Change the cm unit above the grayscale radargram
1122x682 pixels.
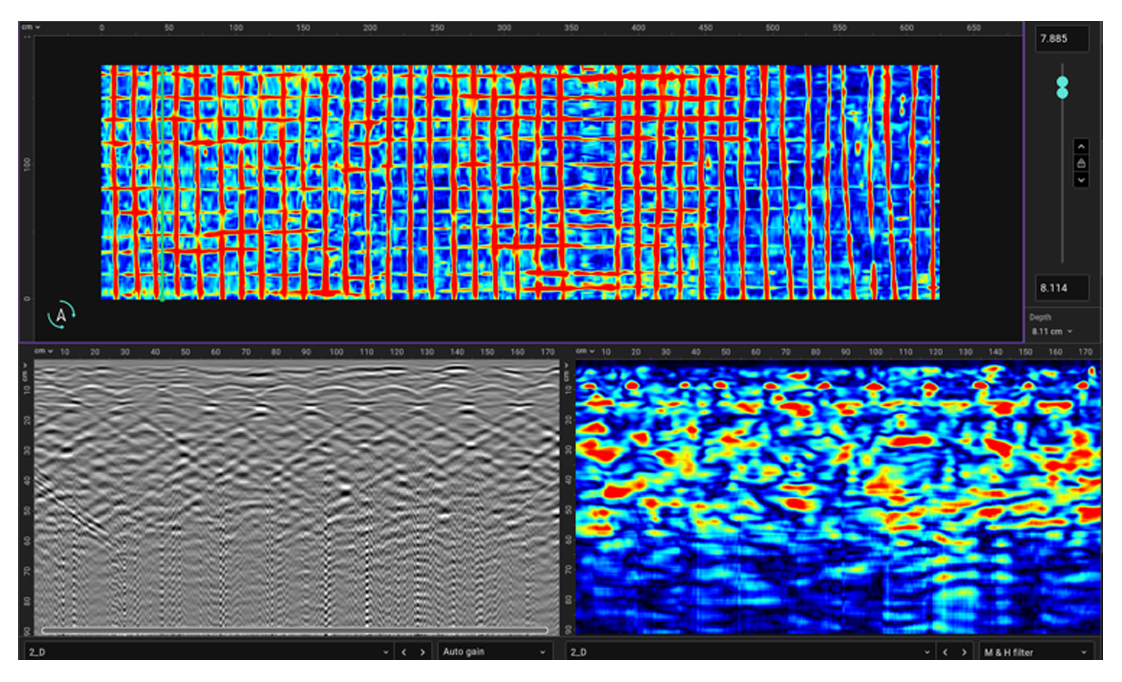tap(43, 351)
